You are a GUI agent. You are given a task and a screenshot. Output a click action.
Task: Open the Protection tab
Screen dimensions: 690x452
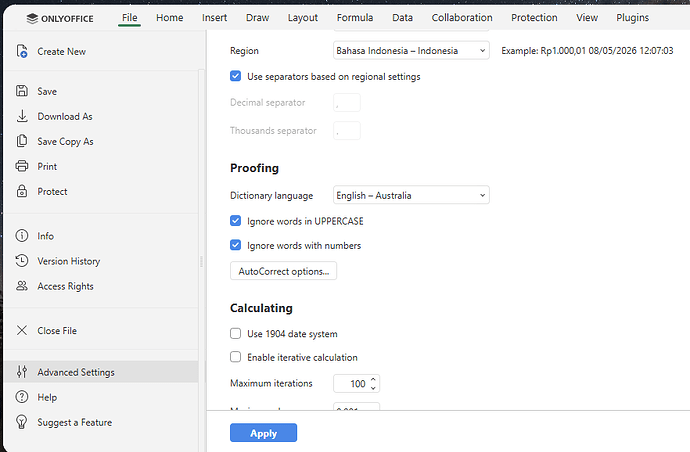pos(534,18)
